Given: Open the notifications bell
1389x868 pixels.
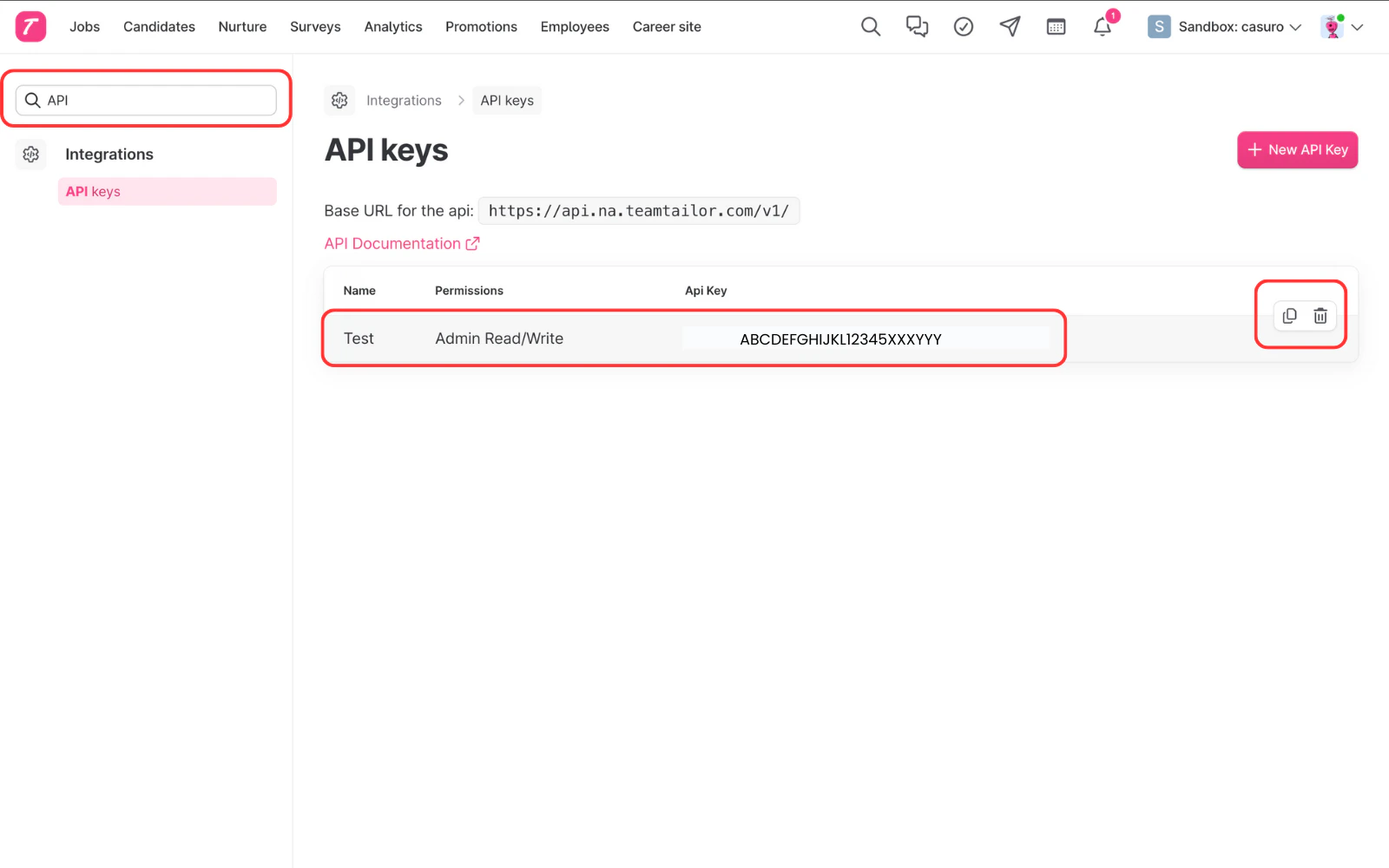Looking at the screenshot, I should [x=1103, y=27].
